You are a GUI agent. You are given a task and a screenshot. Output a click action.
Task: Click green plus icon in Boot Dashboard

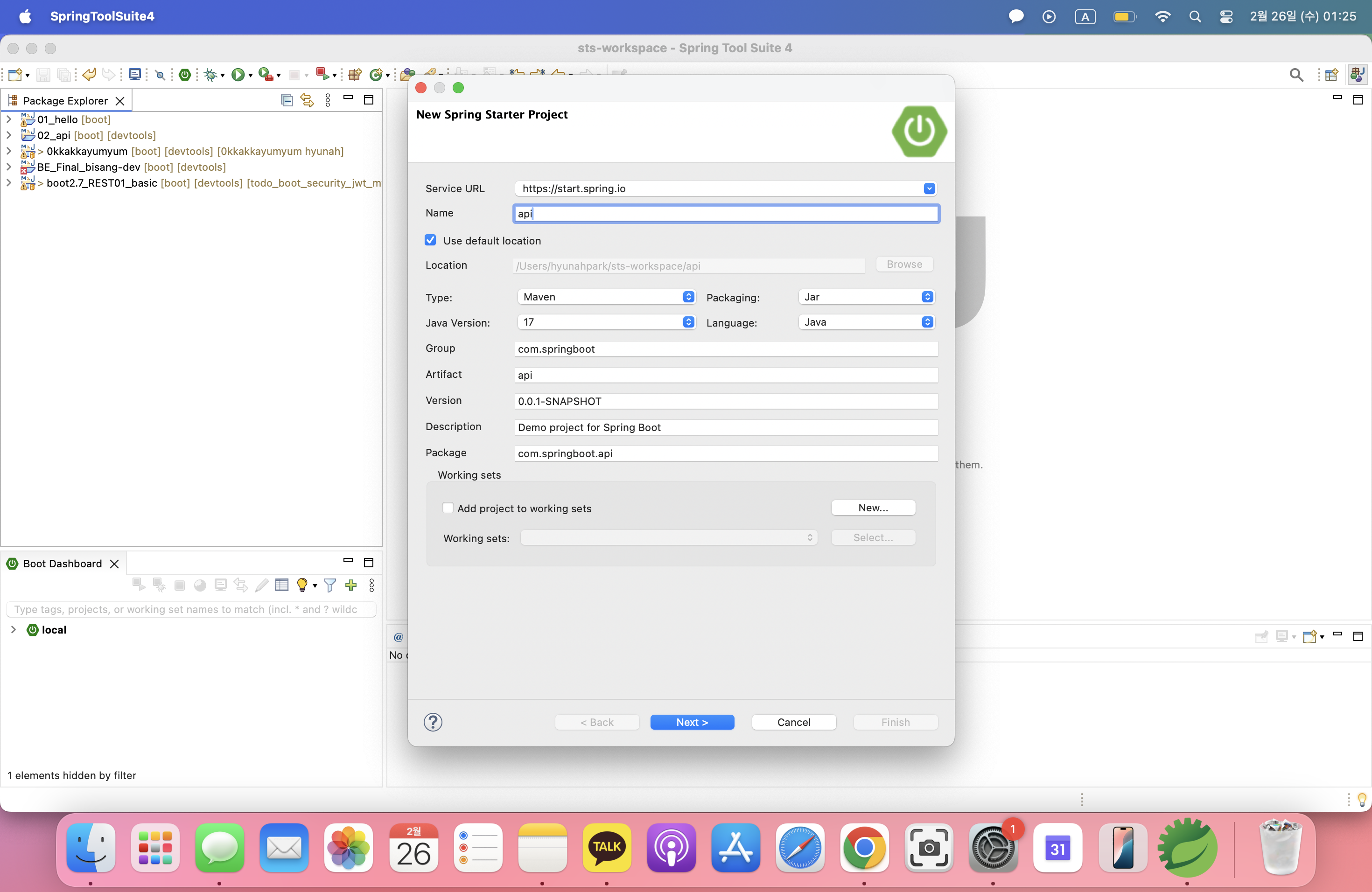click(351, 585)
